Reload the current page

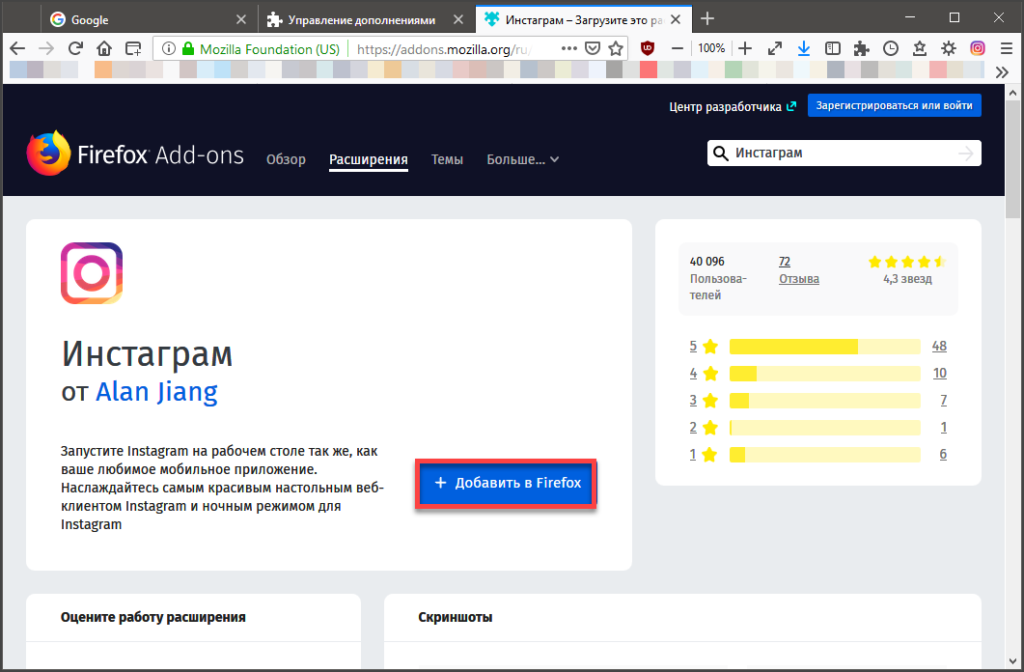[76, 48]
